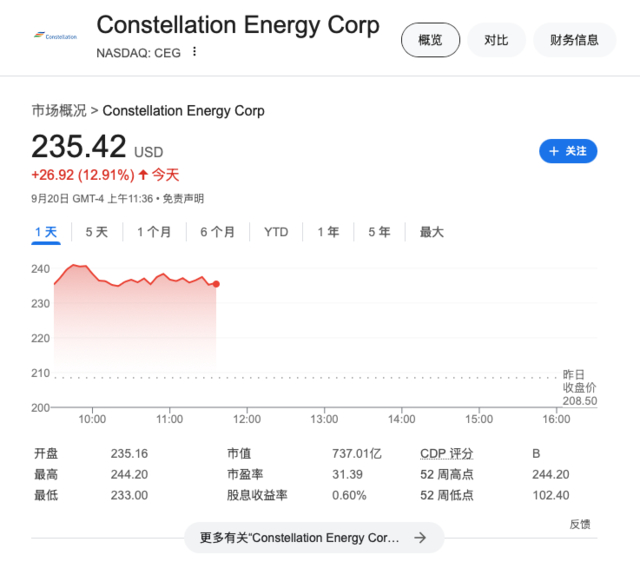This screenshot has width=640, height=575.
Task: Switch to the 对比 tab
Action: tap(496, 40)
